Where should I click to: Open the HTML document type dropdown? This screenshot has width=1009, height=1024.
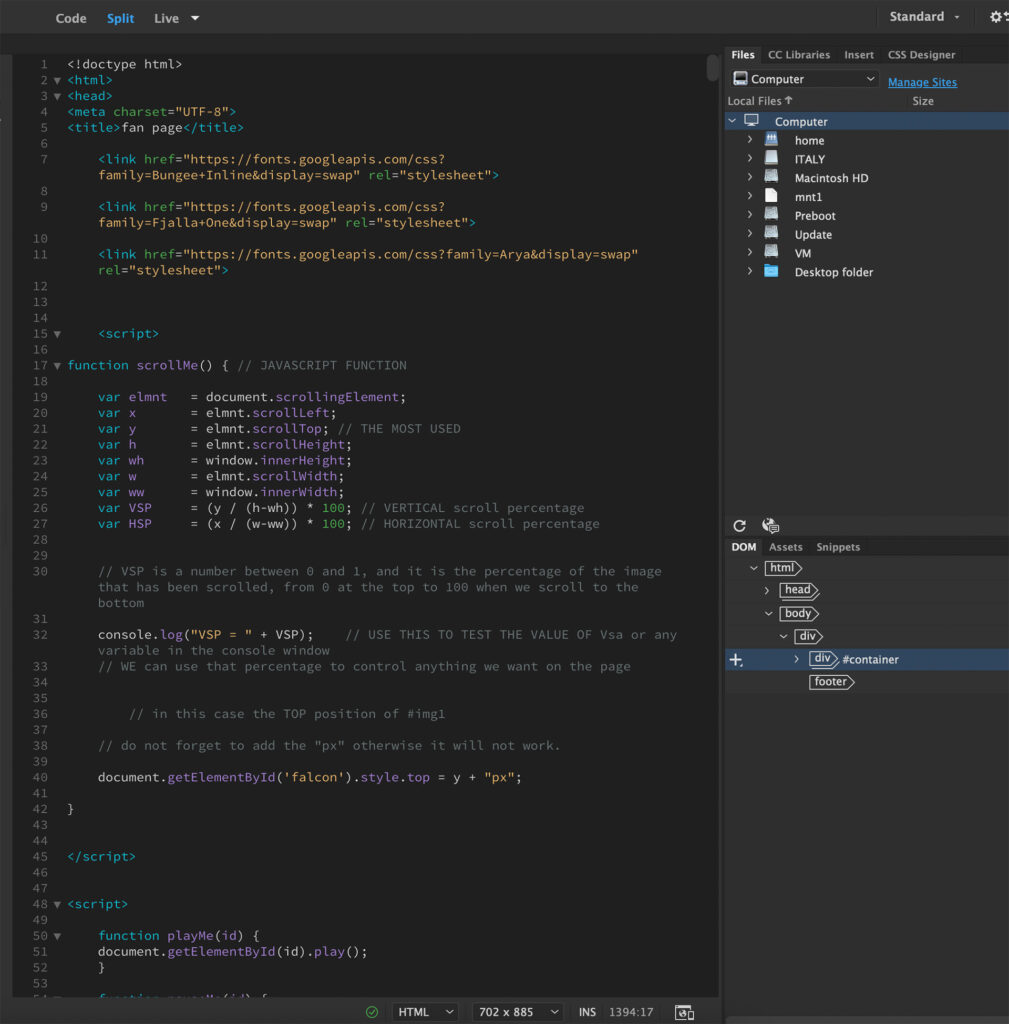(424, 1012)
